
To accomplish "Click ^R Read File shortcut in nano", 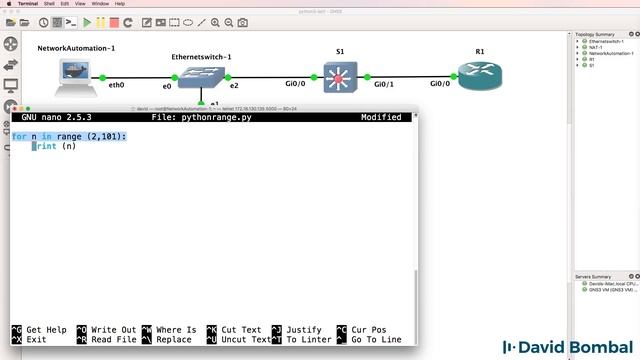I will tap(106, 340).
